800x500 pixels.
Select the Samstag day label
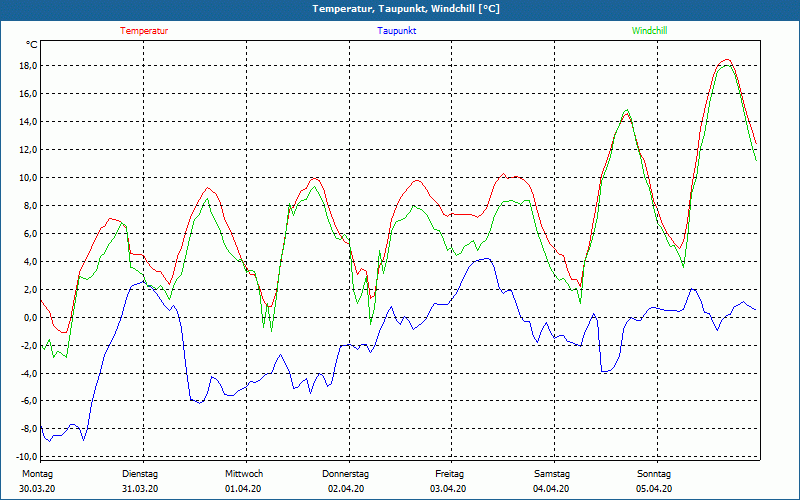552,474
